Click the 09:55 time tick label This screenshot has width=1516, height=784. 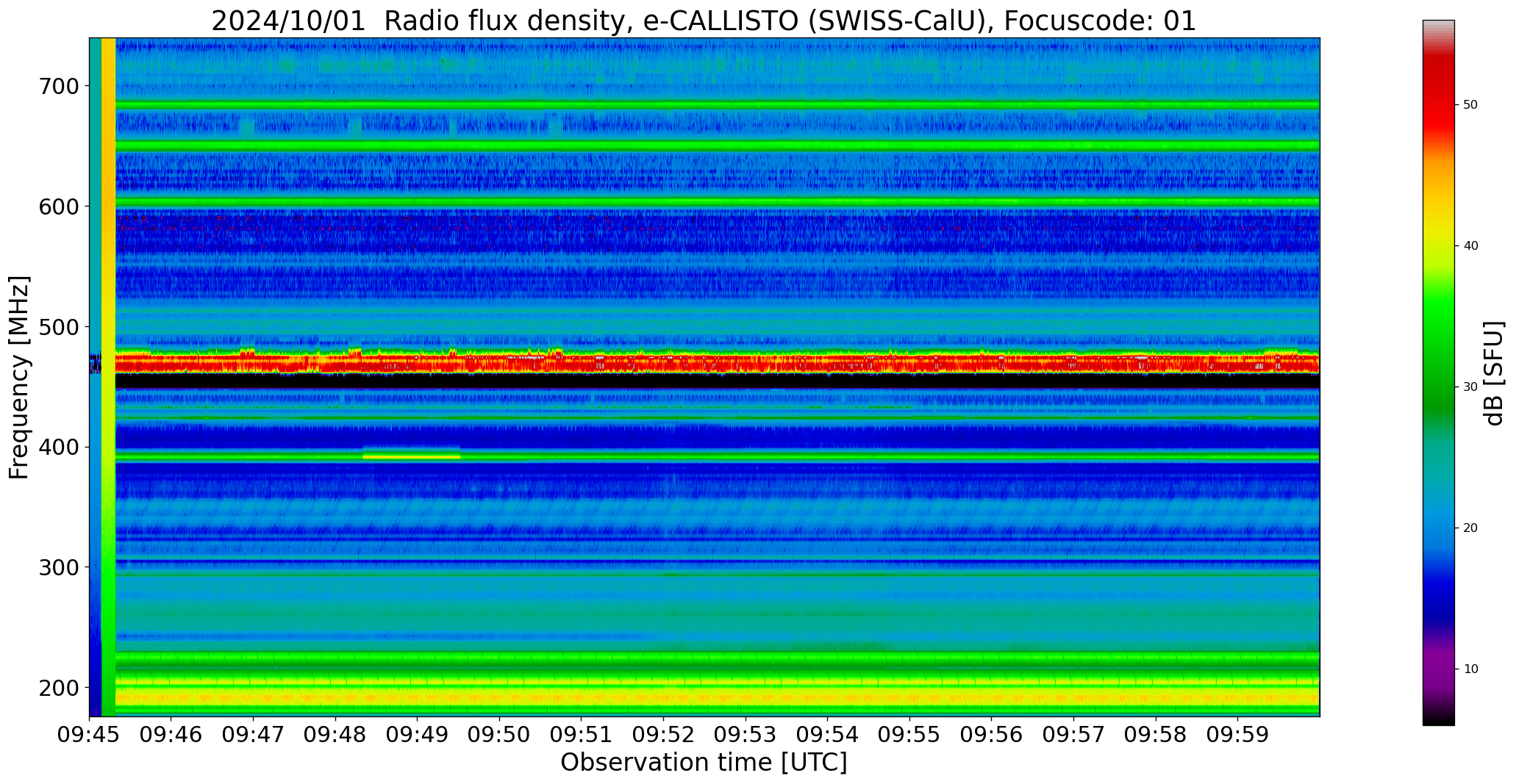coord(910,736)
